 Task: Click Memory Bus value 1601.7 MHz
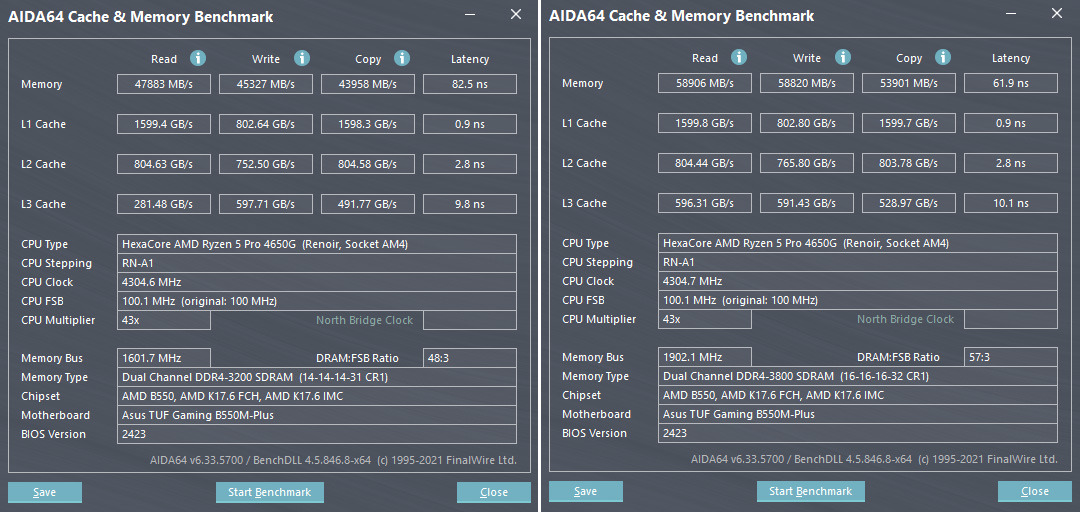163,358
